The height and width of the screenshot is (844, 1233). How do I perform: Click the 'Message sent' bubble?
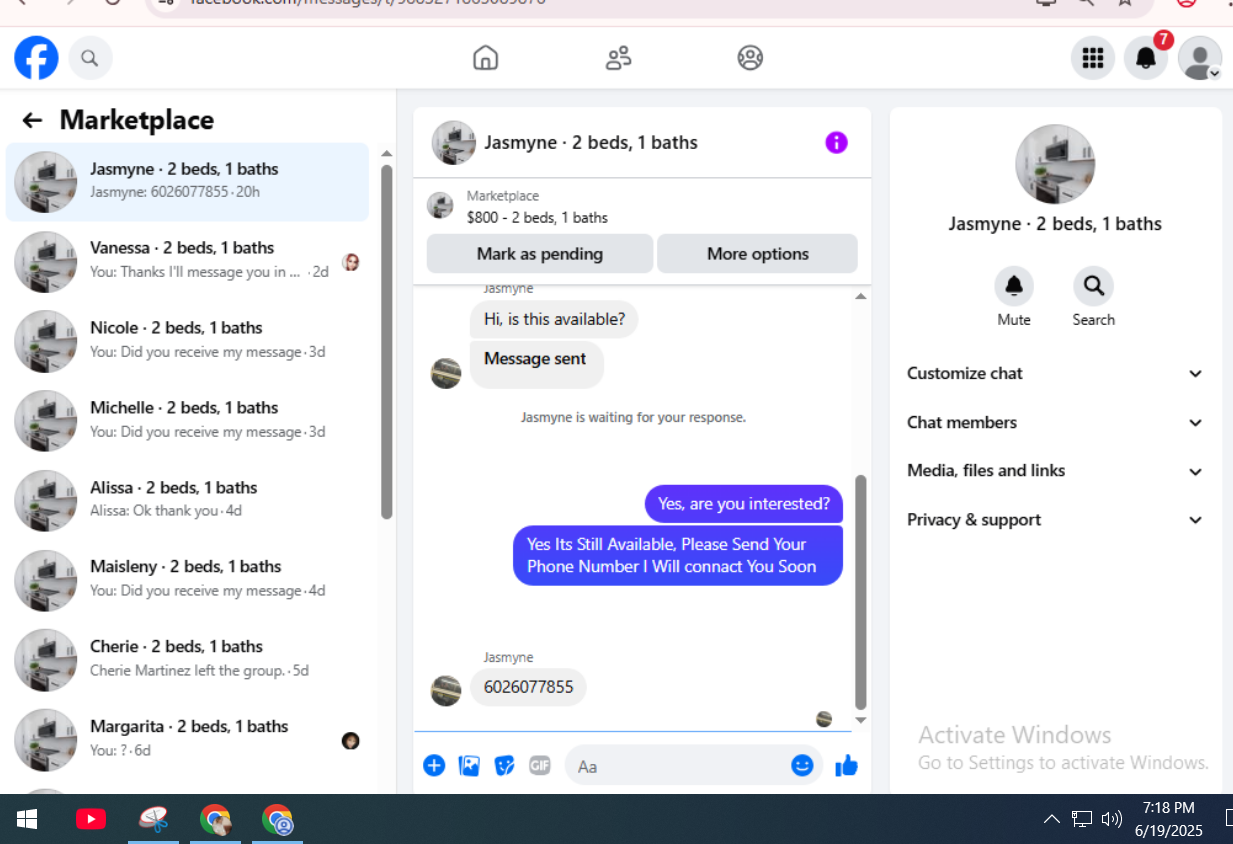tap(536, 364)
